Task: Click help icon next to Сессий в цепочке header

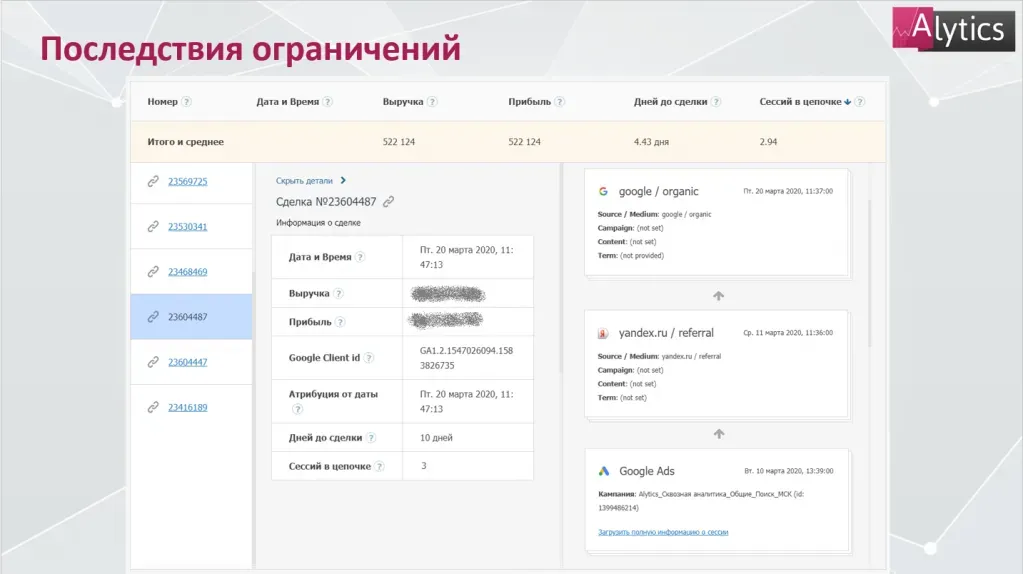Action: 860,102
